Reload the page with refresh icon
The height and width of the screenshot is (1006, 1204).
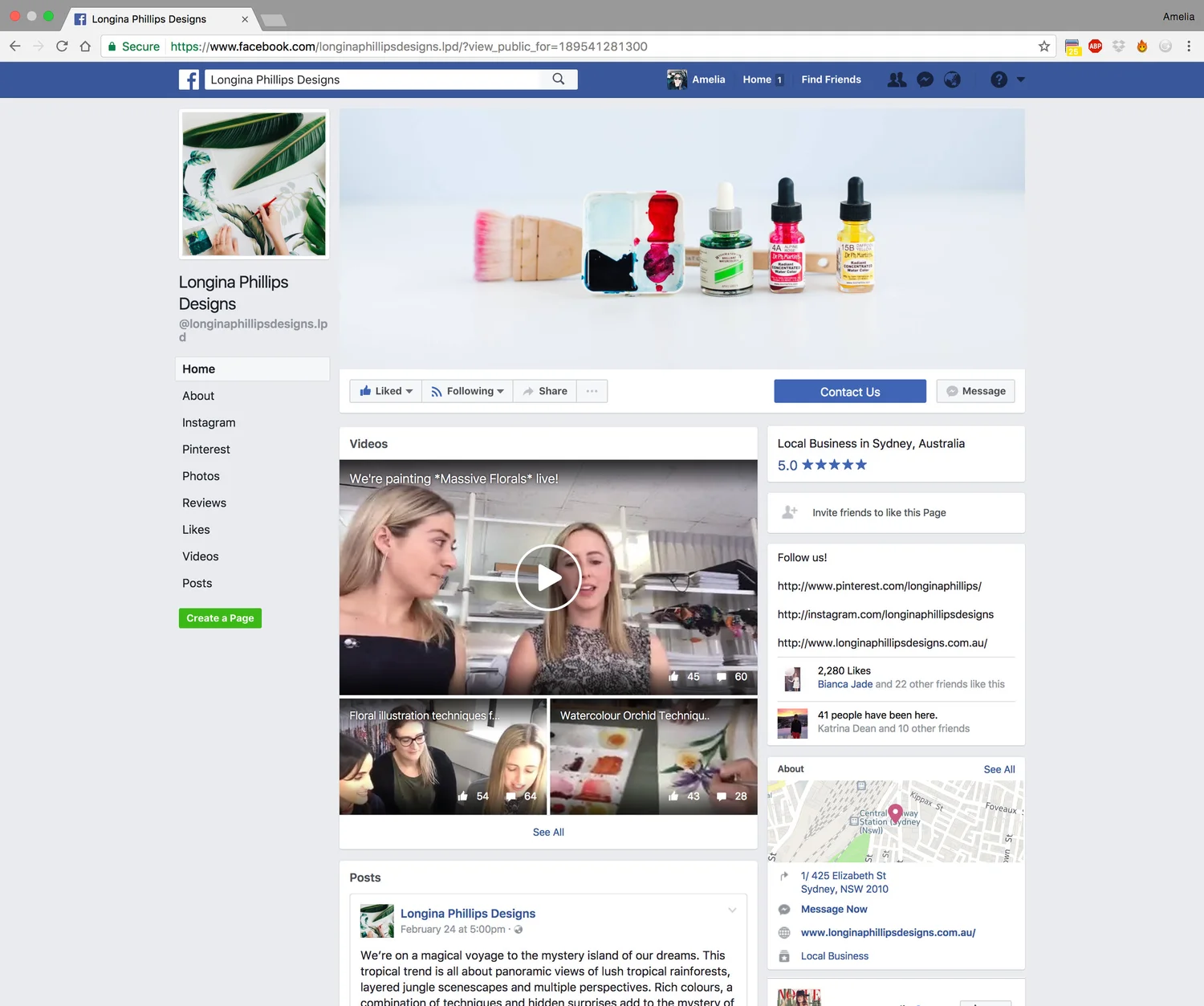pyautogui.click(x=62, y=47)
